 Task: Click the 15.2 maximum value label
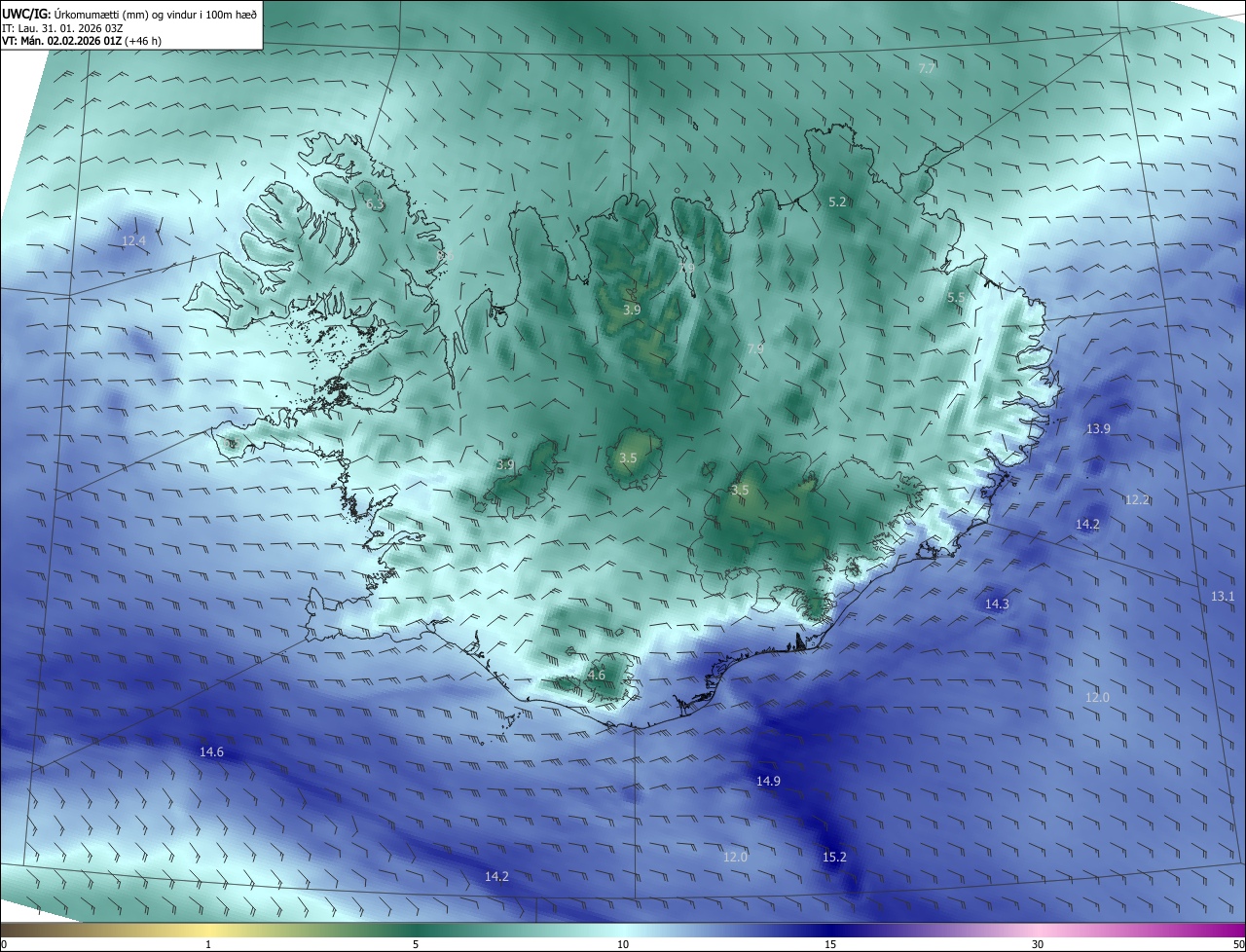click(834, 857)
